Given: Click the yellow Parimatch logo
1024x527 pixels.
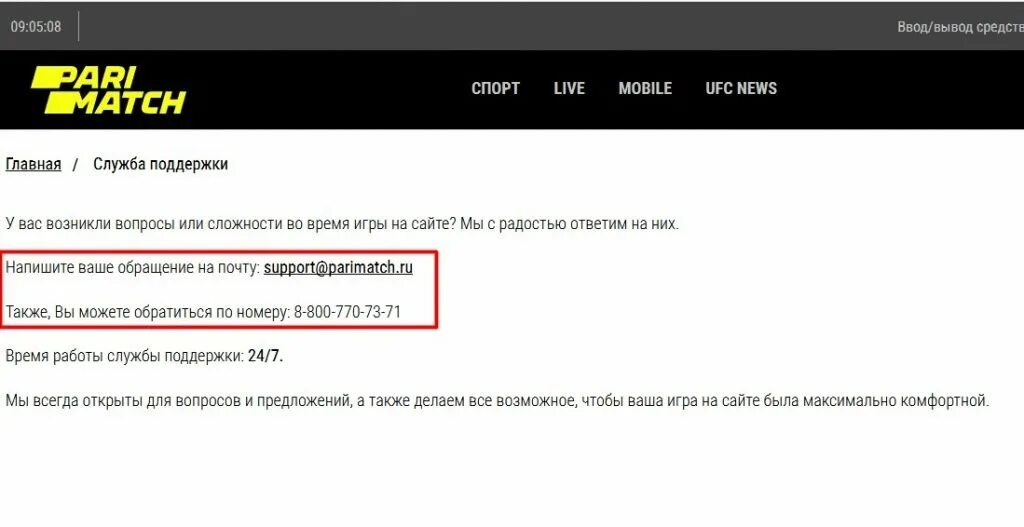Looking at the screenshot, I should pos(108,90).
